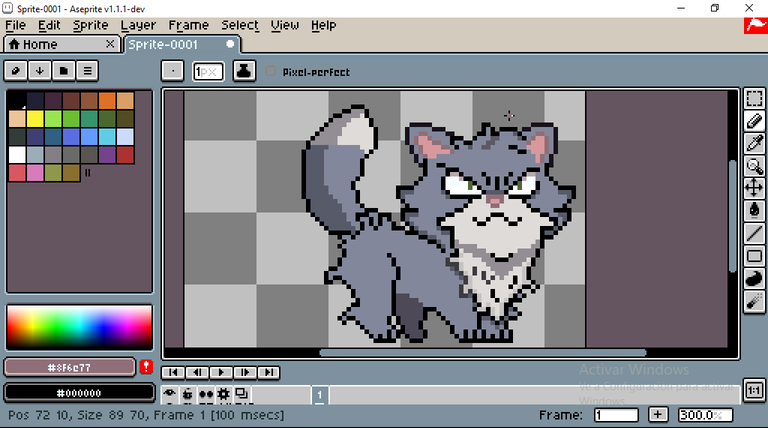Open the View menu

(x=285, y=25)
